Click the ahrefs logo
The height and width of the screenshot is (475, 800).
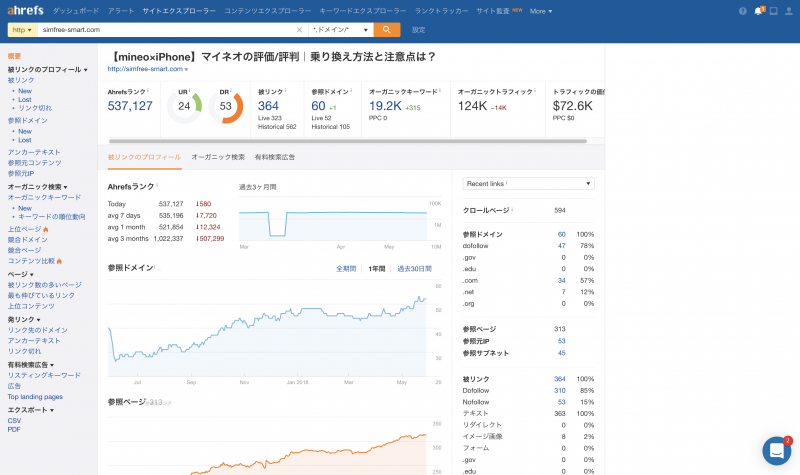(26, 10)
